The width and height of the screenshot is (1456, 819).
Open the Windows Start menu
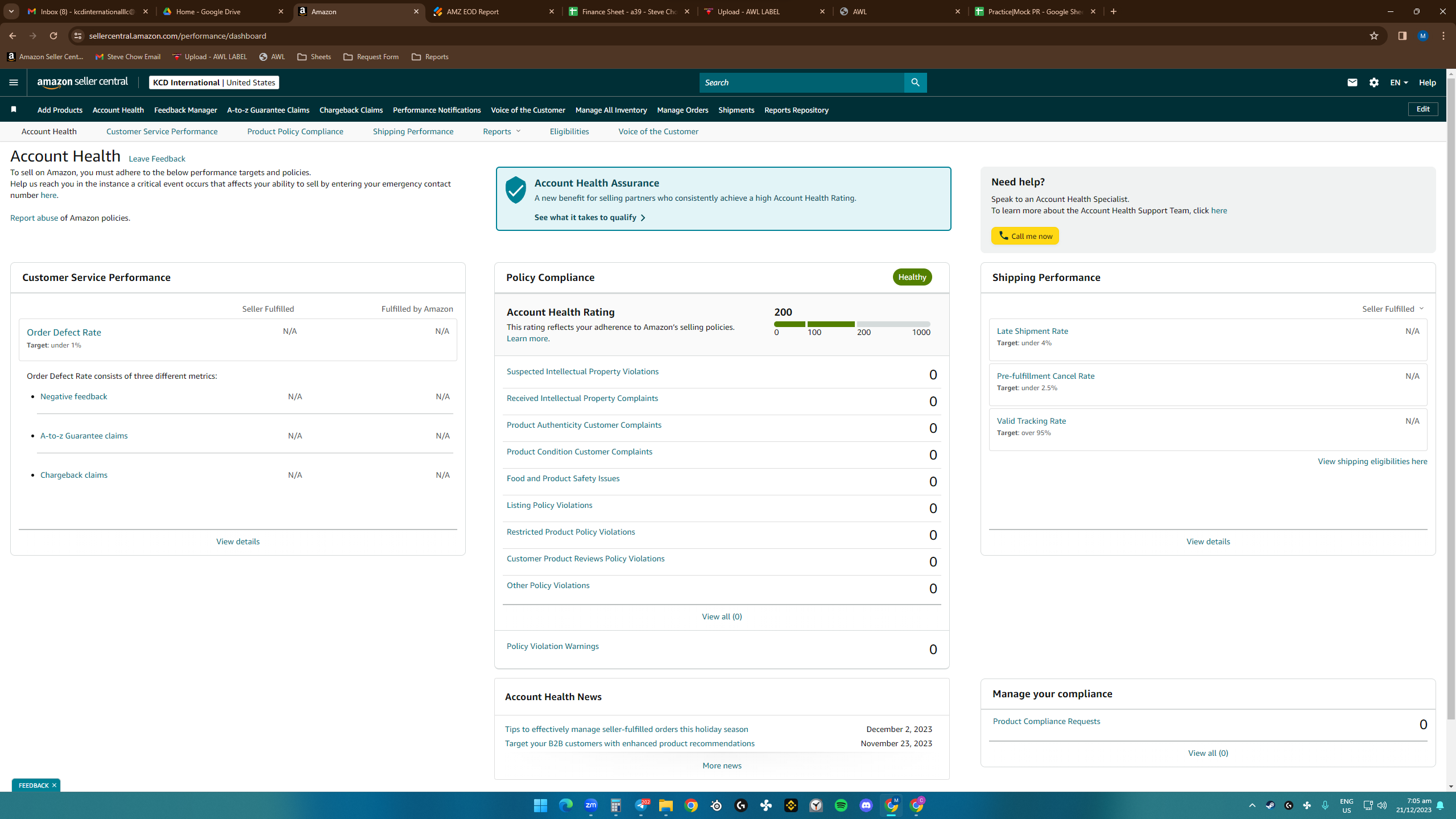540,805
